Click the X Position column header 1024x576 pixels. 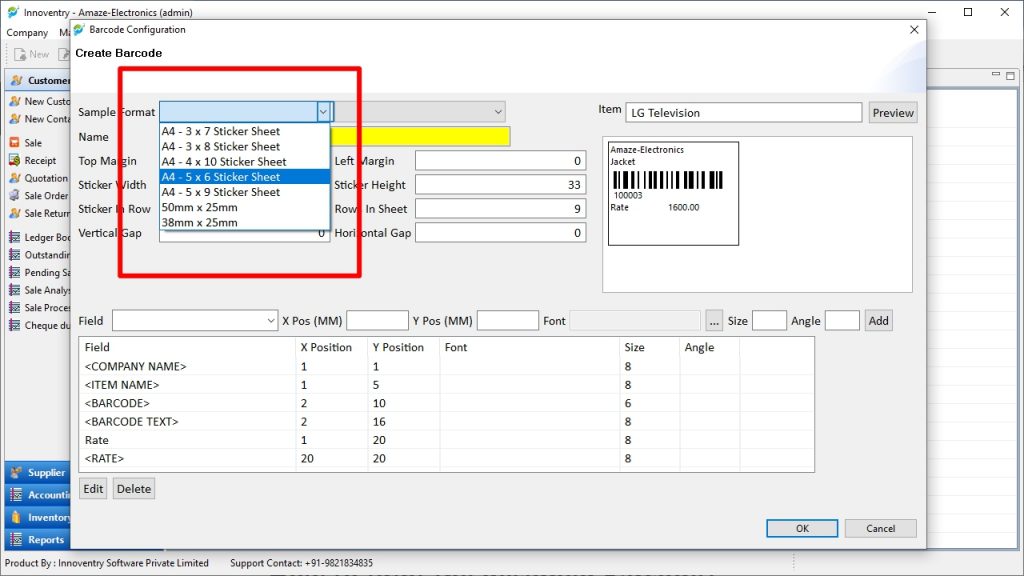(332, 347)
